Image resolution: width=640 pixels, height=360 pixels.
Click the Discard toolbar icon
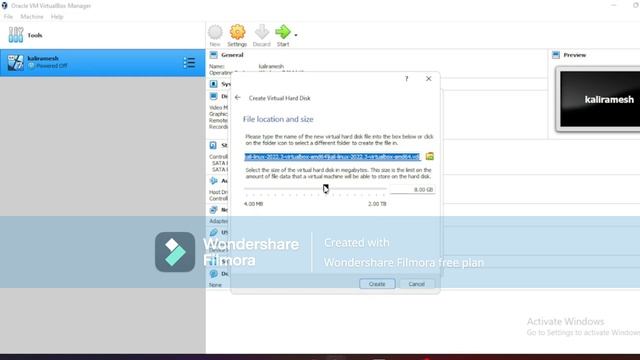coord(262,36)
